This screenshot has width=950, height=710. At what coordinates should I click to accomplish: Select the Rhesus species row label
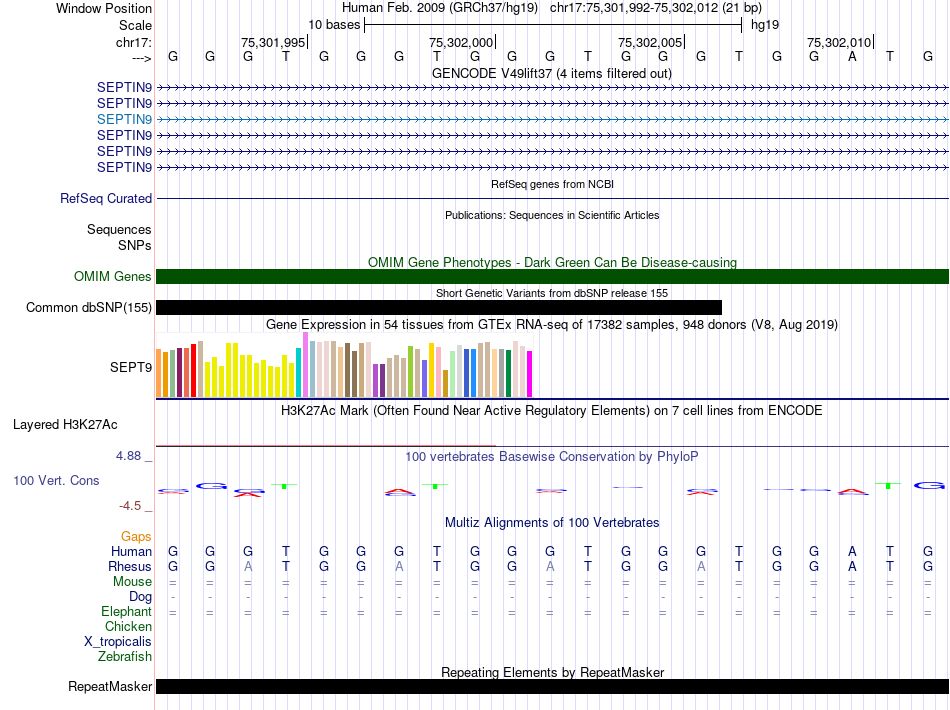(x=129, y=567)
